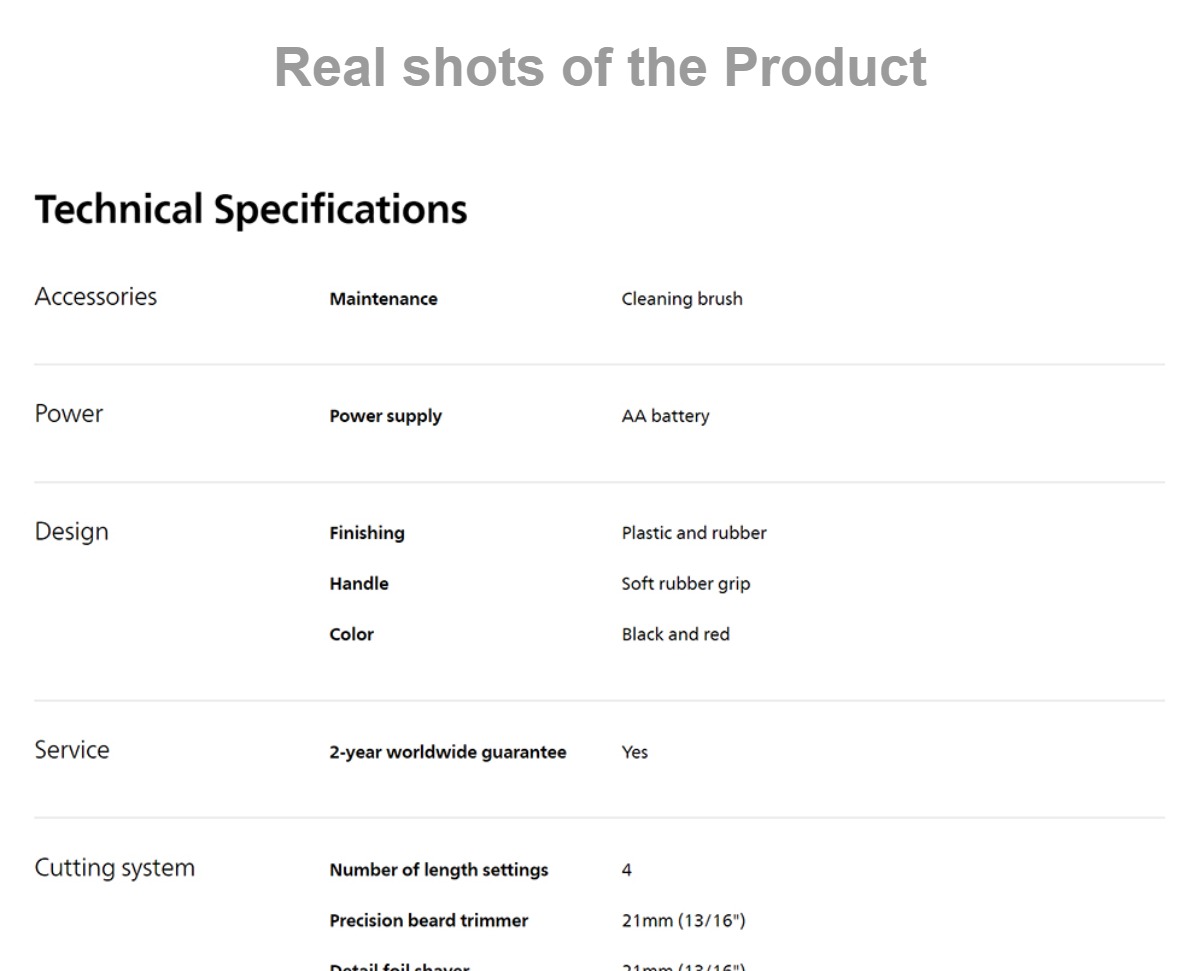1200x971 pixels.
Task: Click the Black and red value
Action: click(x=676, y=634)
